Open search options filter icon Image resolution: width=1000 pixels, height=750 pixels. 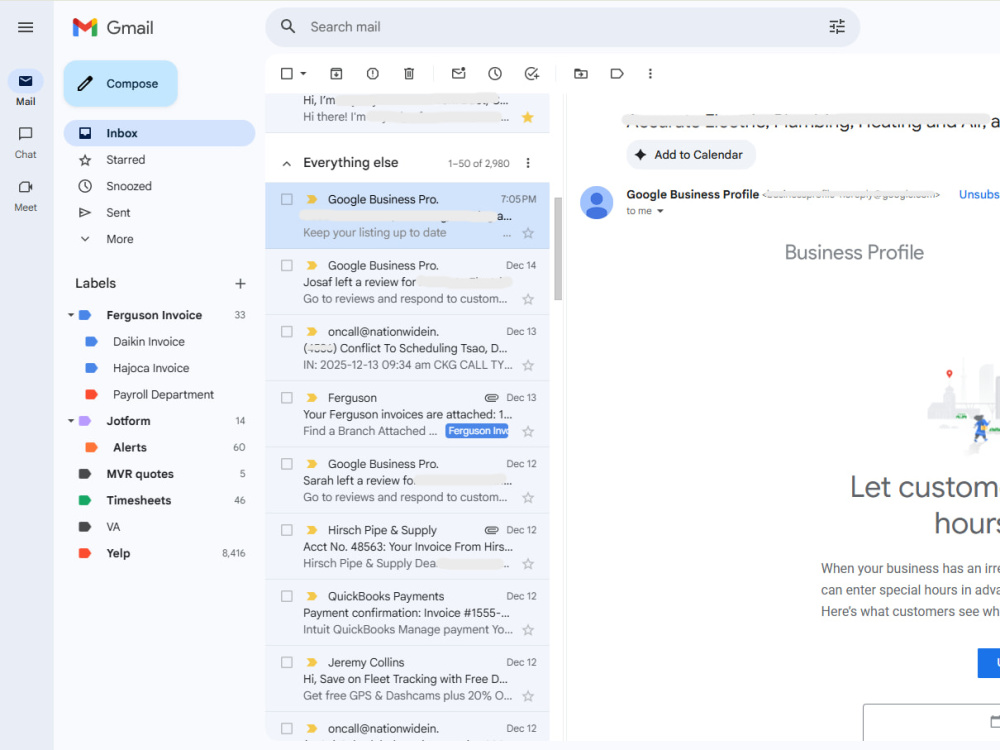pyautogui.click(x=837, y=27)
